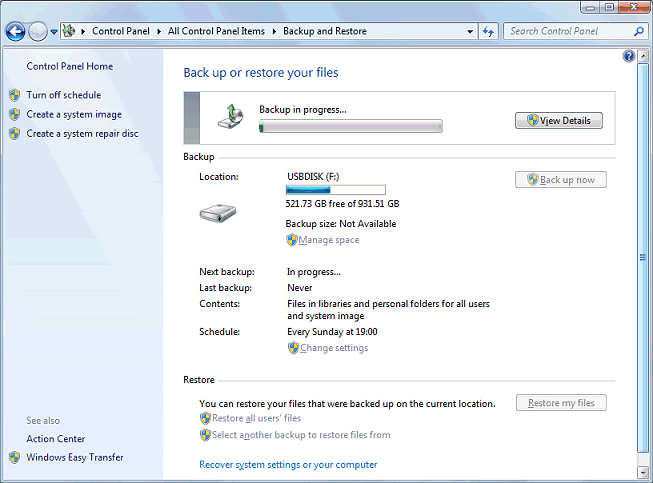Click the backup in progress drive icon
The height and width of the screenshot is (483, 653).
pos(230,117)
